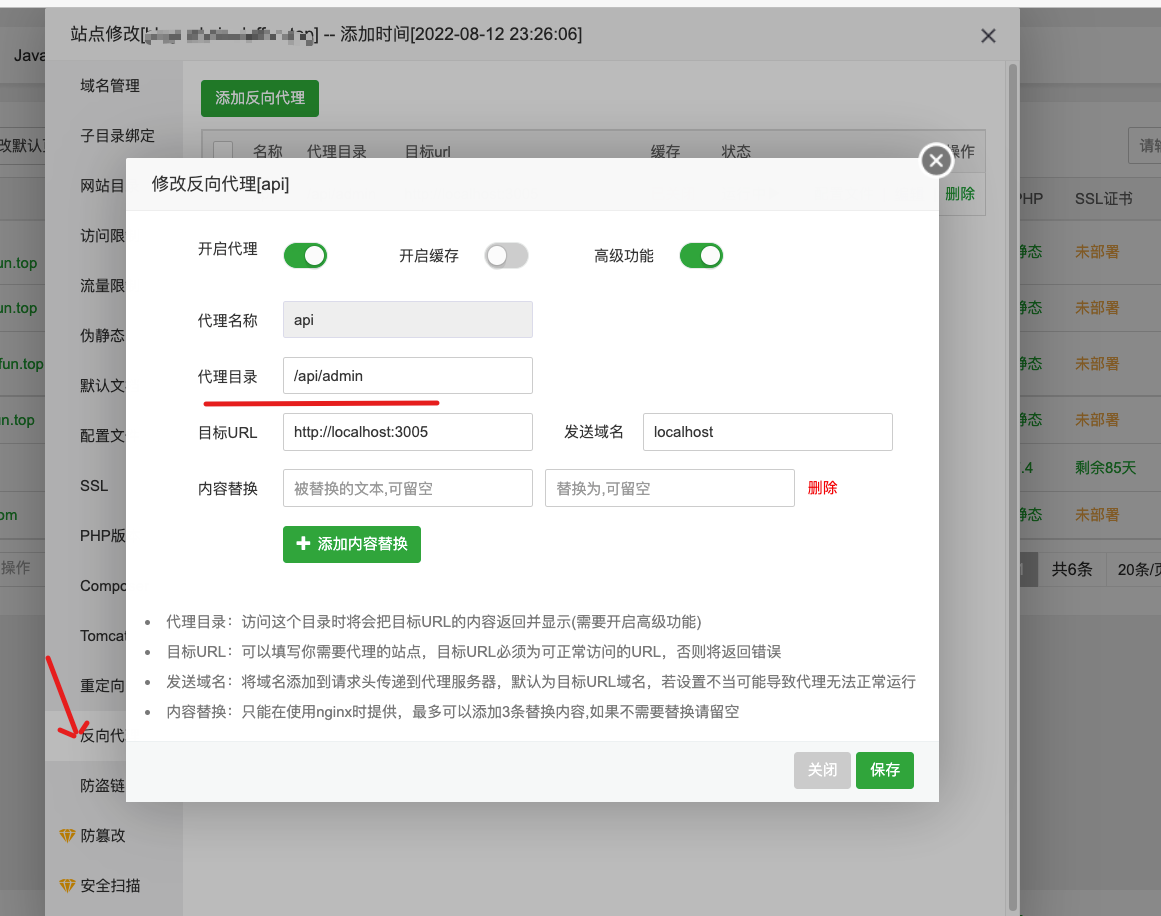Save the proxy settings with 保存

tap(884, 770)
